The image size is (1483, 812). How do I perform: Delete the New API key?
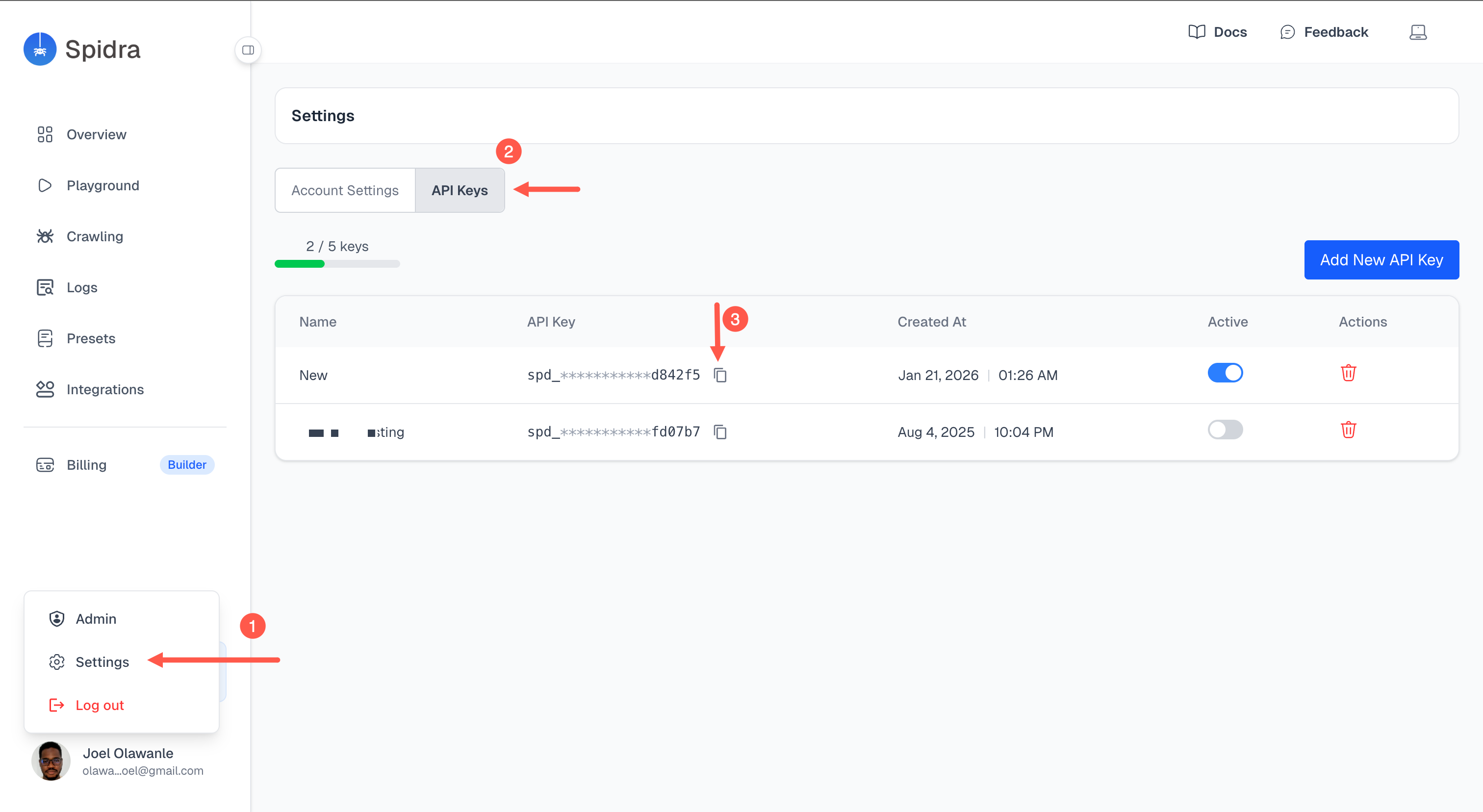point(1348,373)
